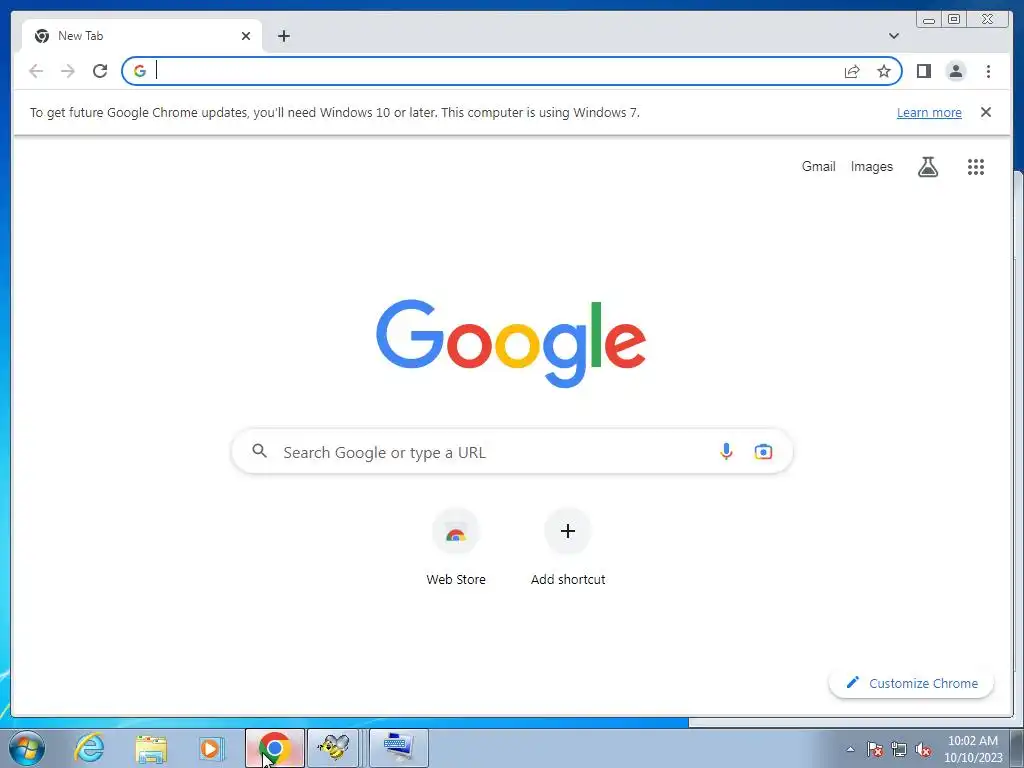The width and height of the screenshot is (1024, 768).
Task: Open the clock showing 10:02 AM
Action: tap(973, 749)
